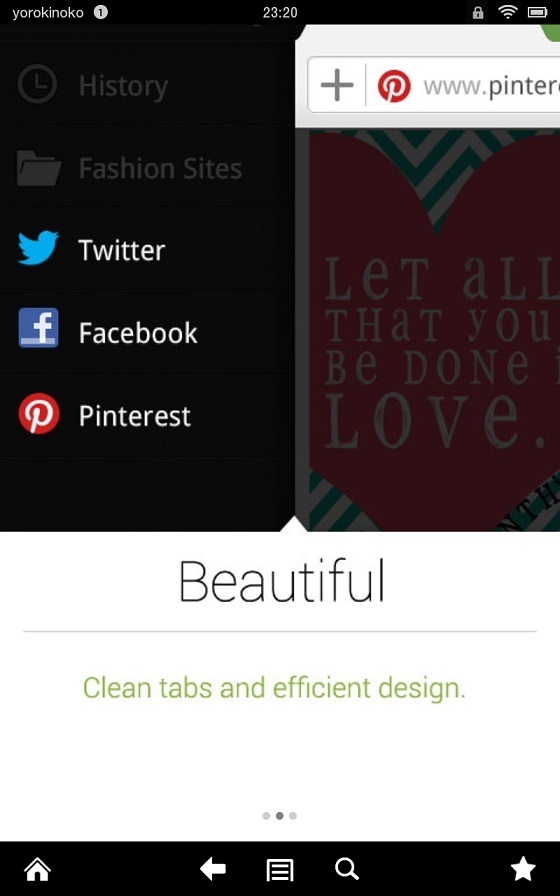Go back with the arrow icon

coord(213,869)
